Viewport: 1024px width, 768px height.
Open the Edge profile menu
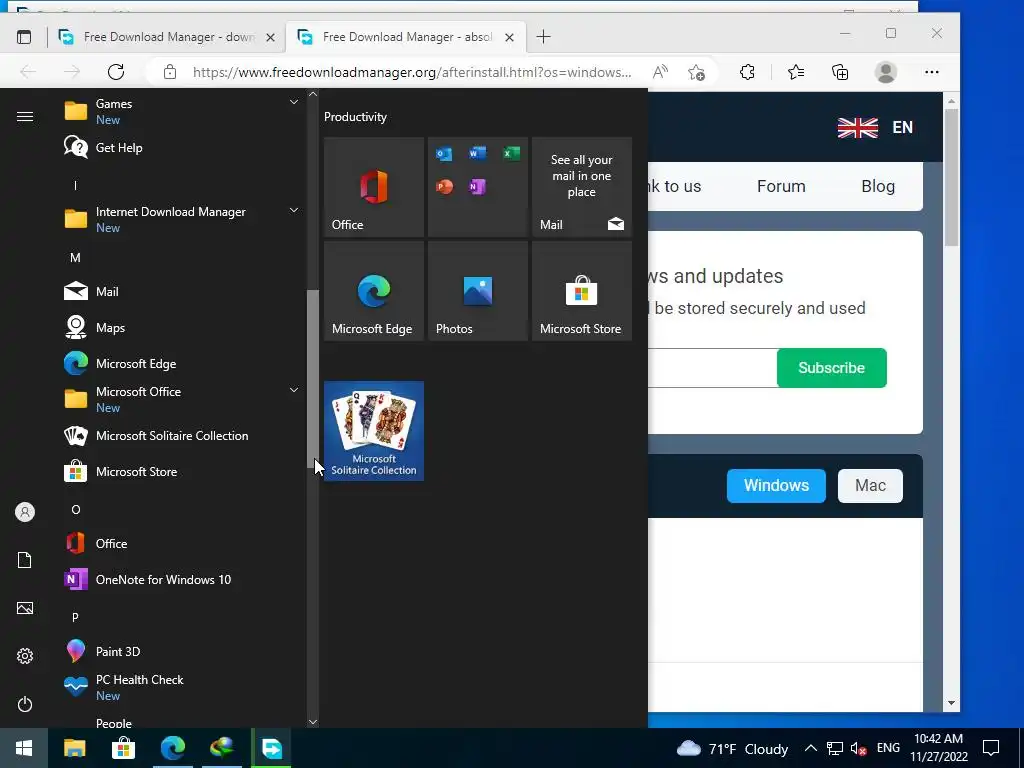click(x=886, y=72)
